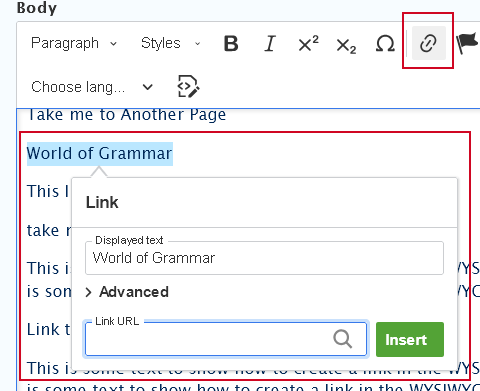Open the Paragraph format dropdown
Image resolution: width=480 pixels, height=391 pixels.
[x=74, y=43]
